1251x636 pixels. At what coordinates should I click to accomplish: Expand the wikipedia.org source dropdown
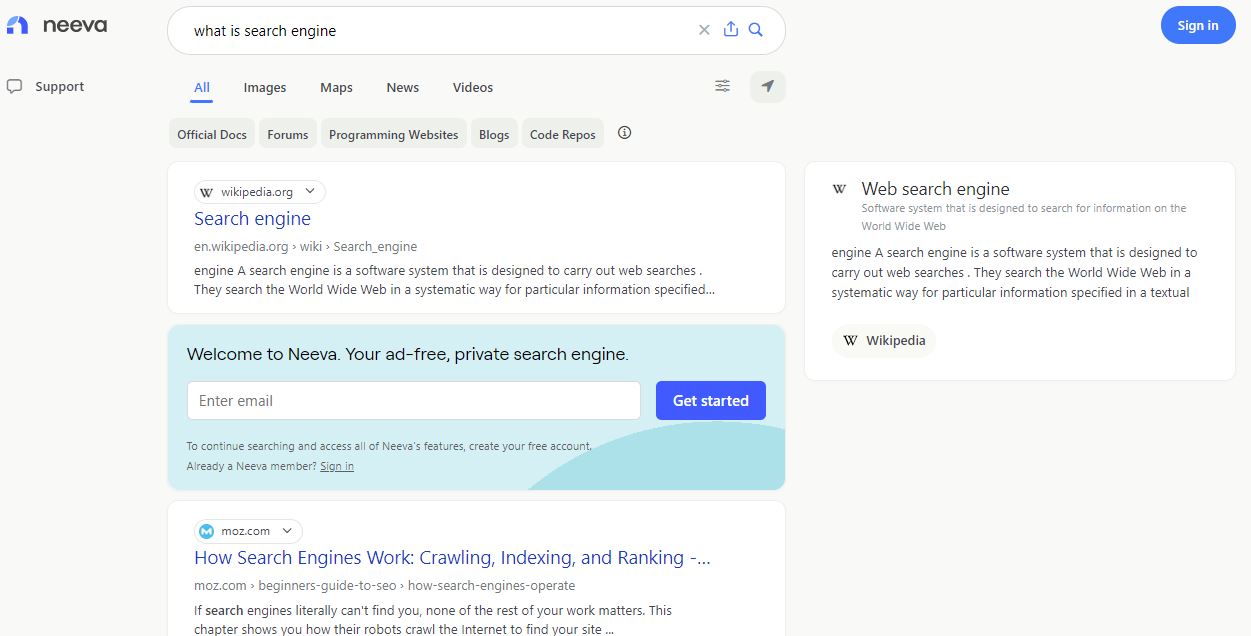(310, 192)
